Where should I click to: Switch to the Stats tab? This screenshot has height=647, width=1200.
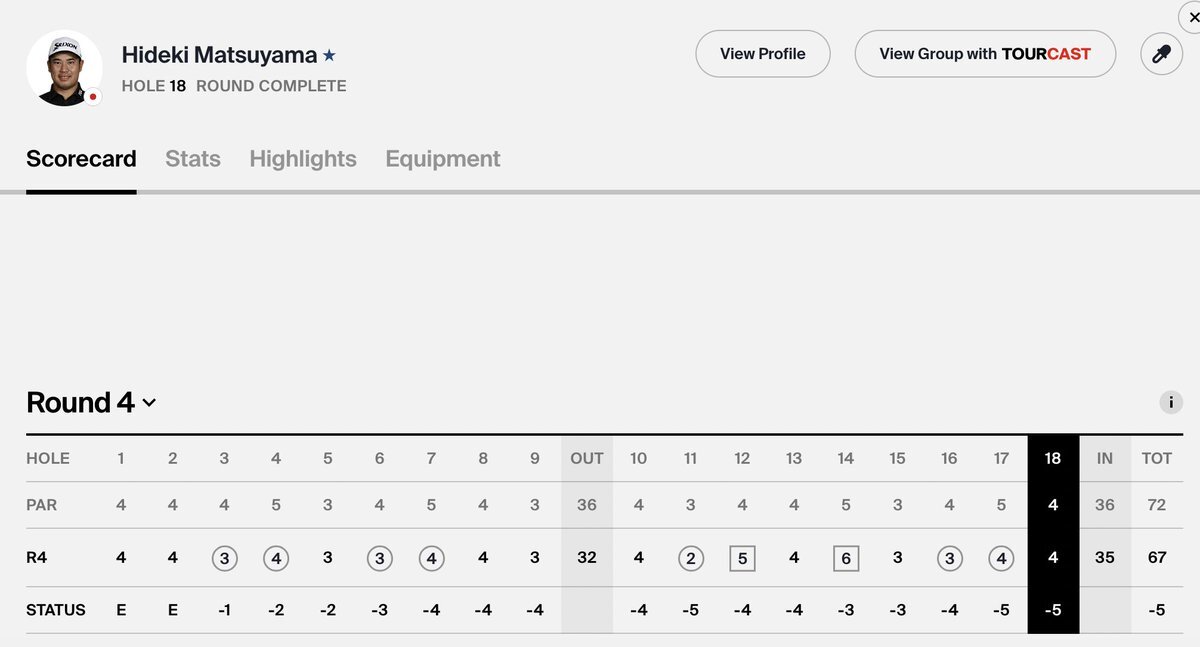pyautogui.click(x=193, y=159)
